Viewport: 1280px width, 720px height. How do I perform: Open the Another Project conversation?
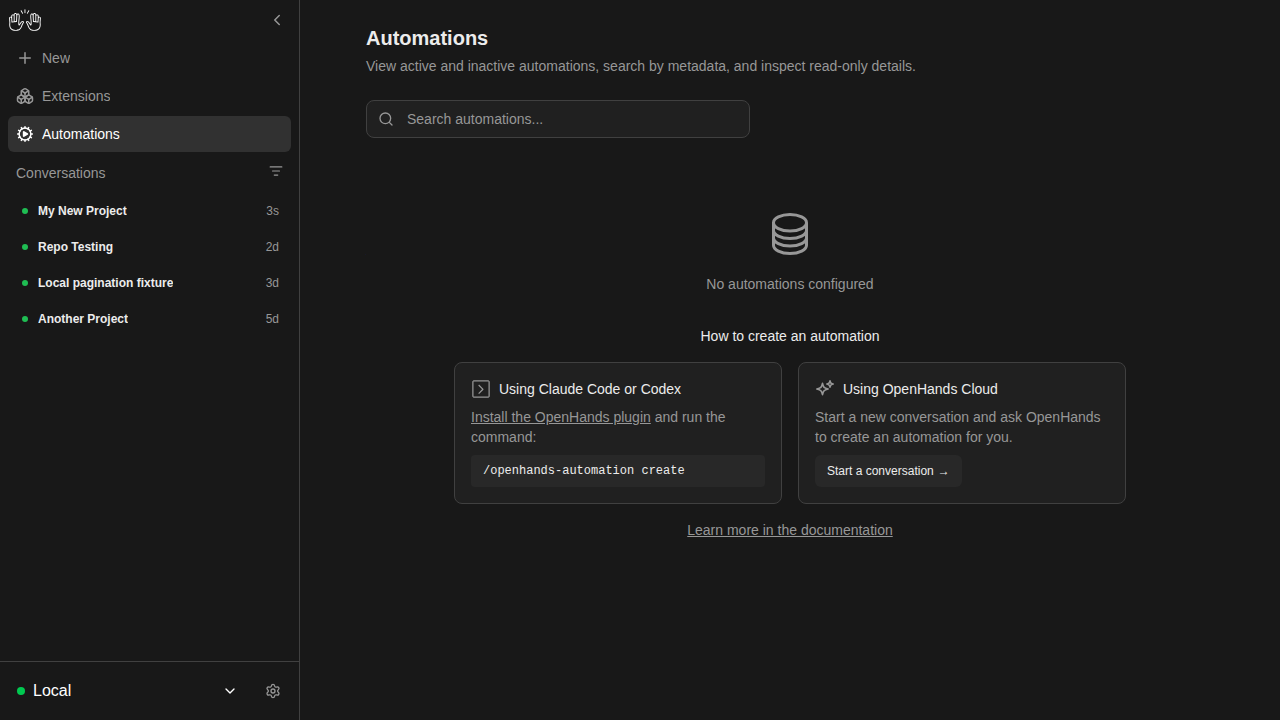[149, 319]
